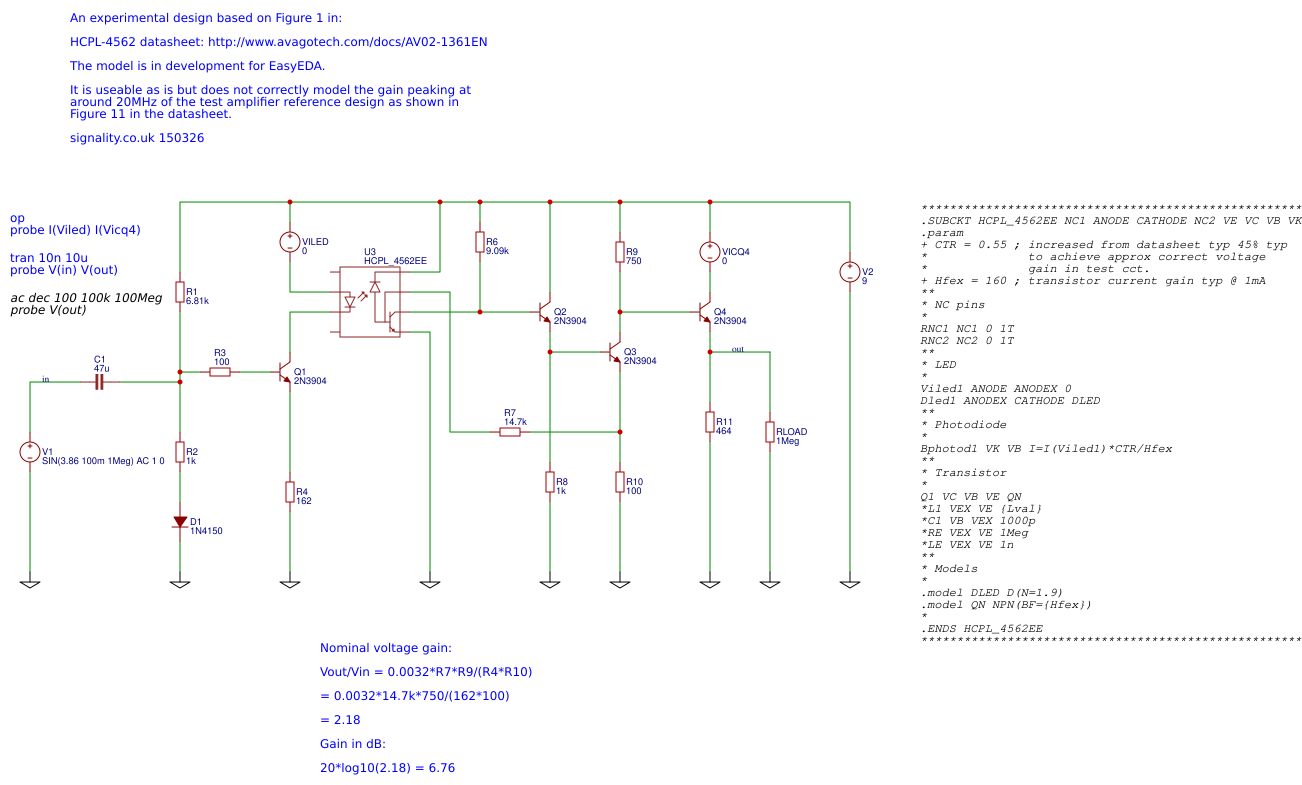Select capacitor C1 47u symbol
Image resolution: width=1302 pixels, height=785 pixels.
pyautogui.click(x=97, y=380)
